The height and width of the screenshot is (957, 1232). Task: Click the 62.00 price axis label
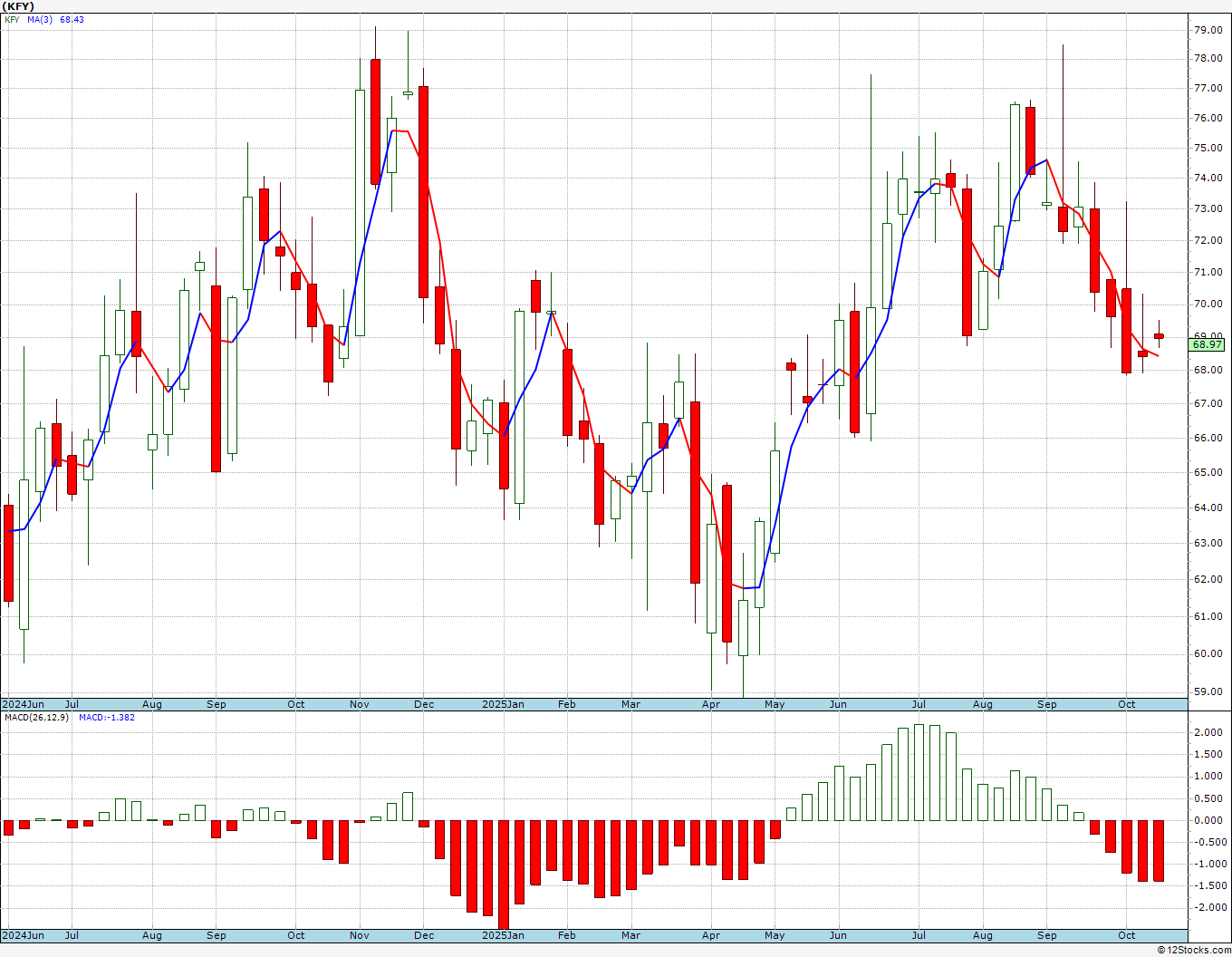click(1208, 579)
